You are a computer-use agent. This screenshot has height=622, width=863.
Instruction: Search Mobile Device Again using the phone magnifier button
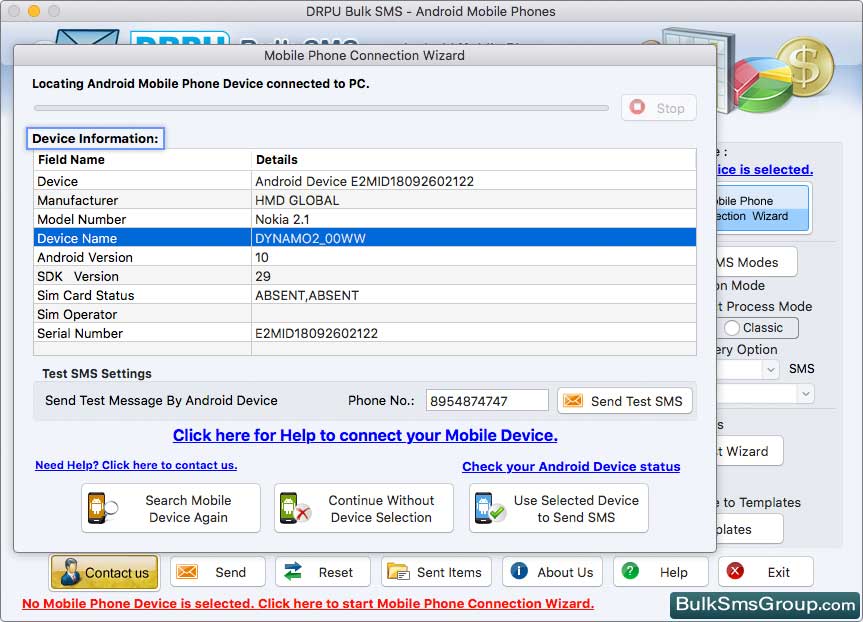(x=171, y=508)
